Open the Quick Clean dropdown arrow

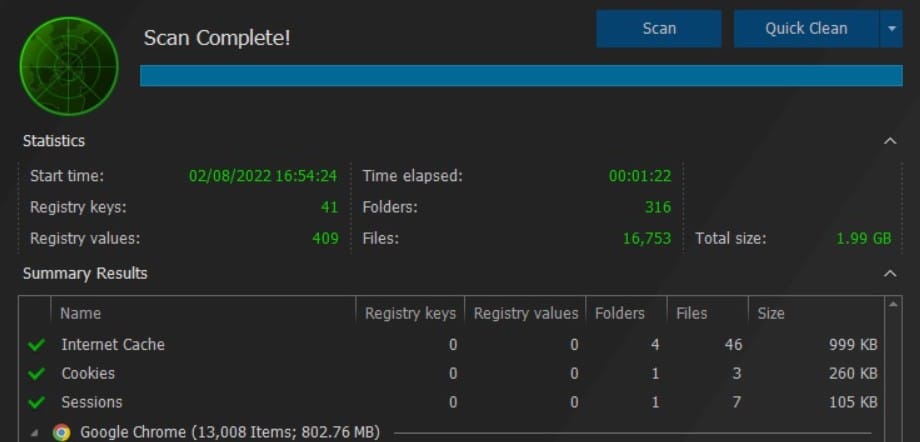tap(891, 28)
